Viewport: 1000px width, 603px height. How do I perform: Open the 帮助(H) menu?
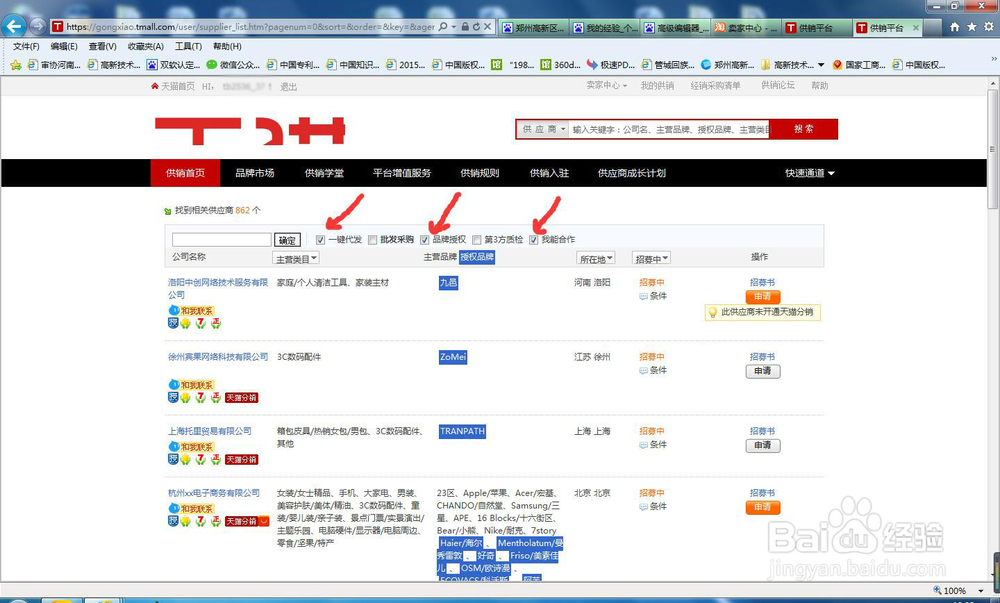(x=227, y=47)
